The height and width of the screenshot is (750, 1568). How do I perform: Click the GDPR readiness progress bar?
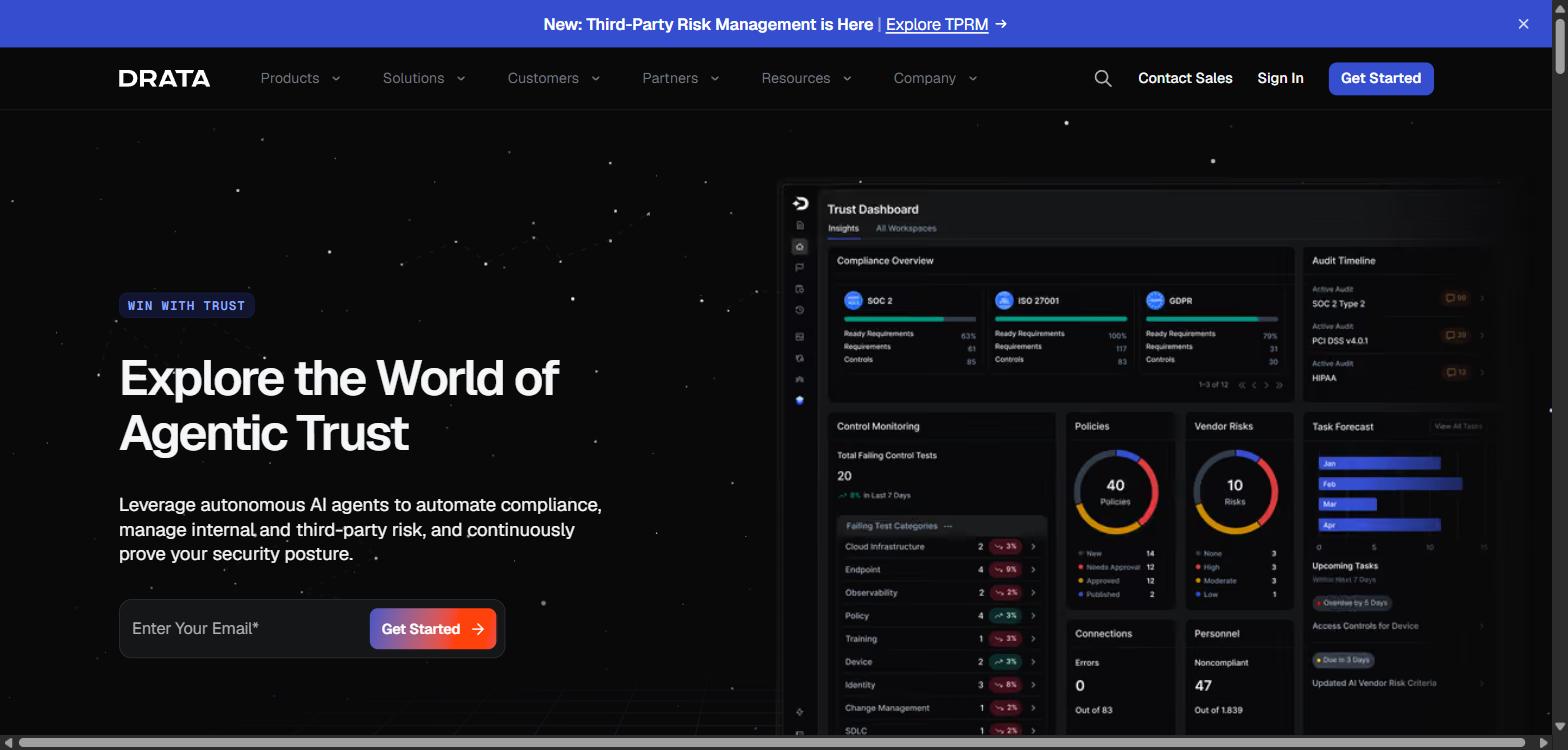tap(1212, 319)
